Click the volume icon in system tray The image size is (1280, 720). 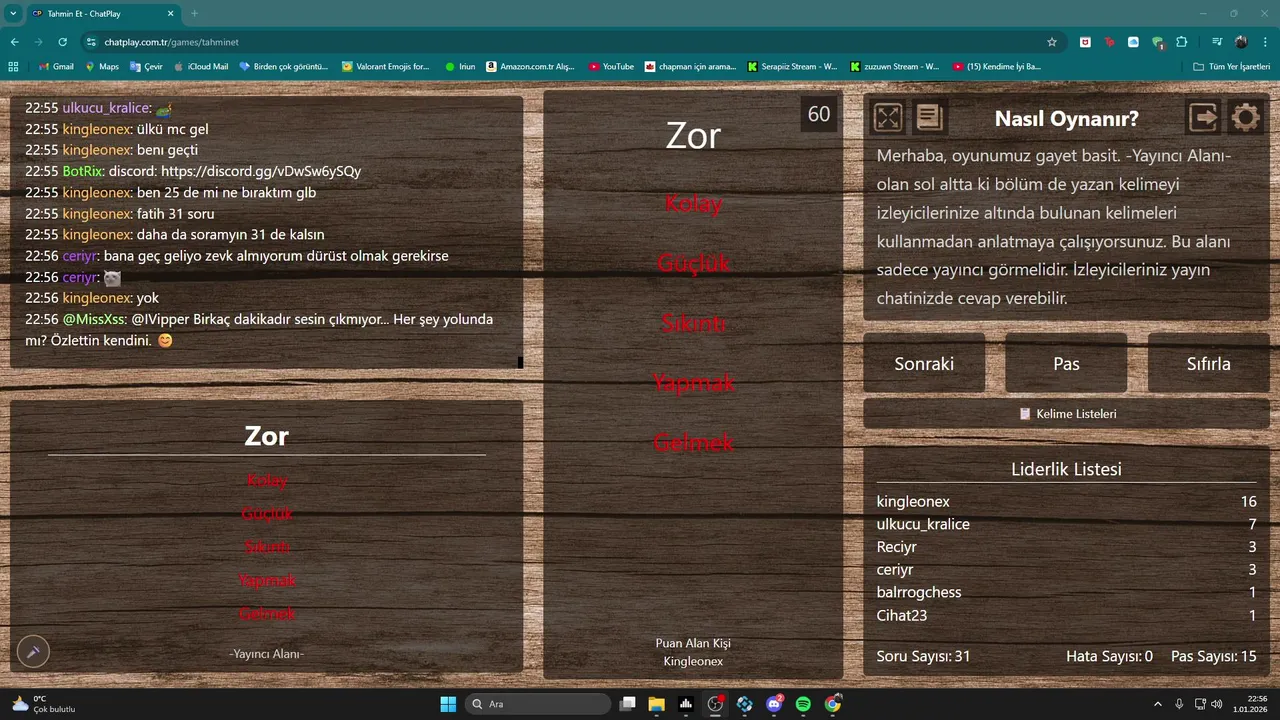[x=1216, y=704]
